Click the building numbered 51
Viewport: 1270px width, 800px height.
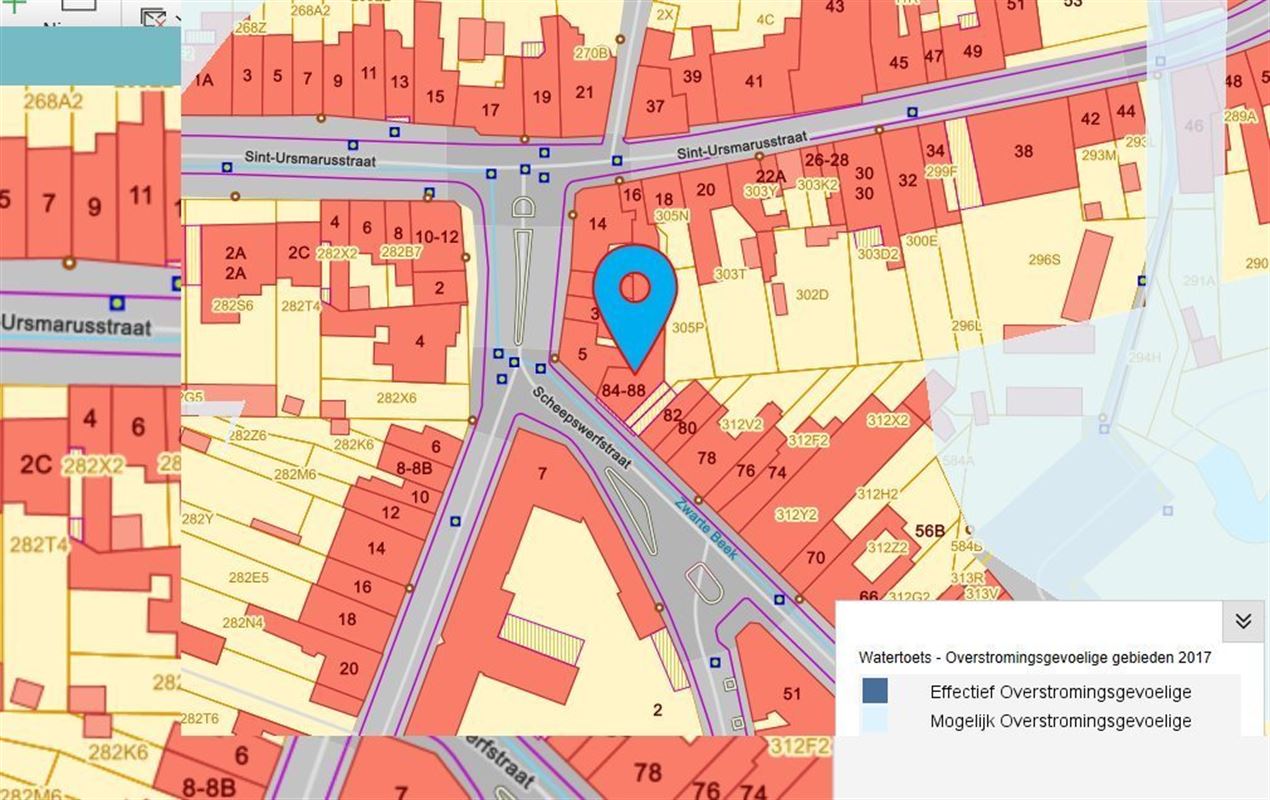click(x=792, y=694)
